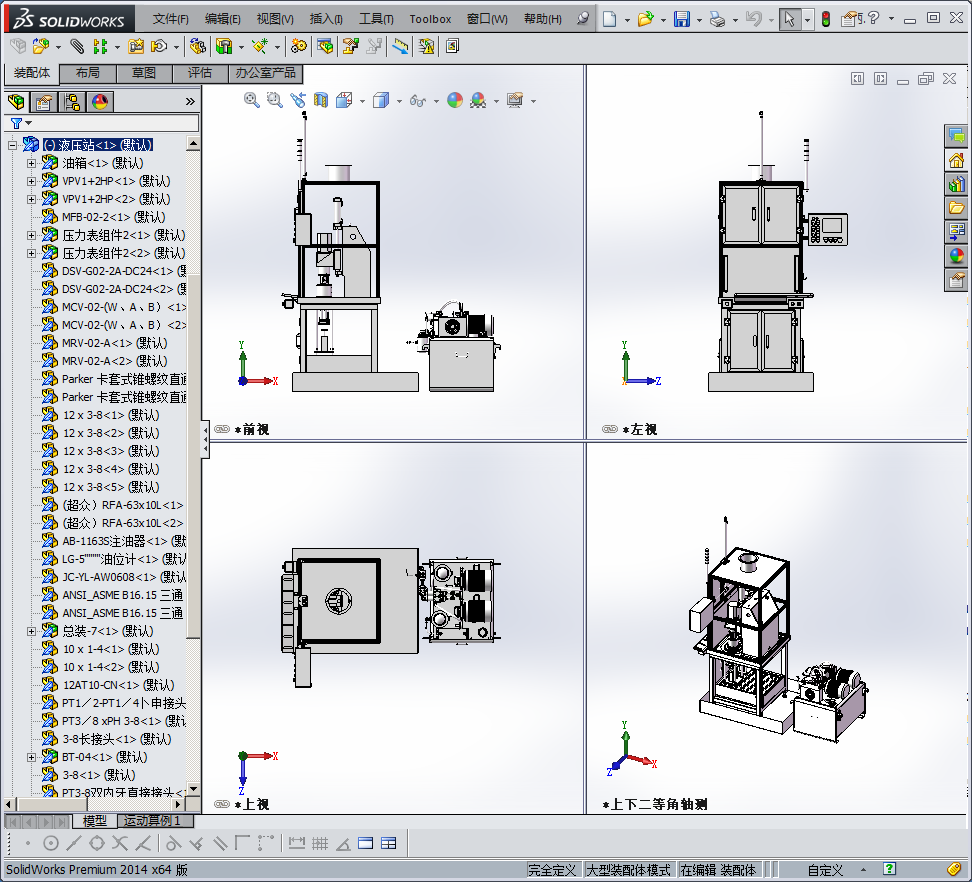Open SolidWorks Resources home icon in task pane
Image resolution: width=972 pixels, height=882 pixels.
click(x=957, y=161)
